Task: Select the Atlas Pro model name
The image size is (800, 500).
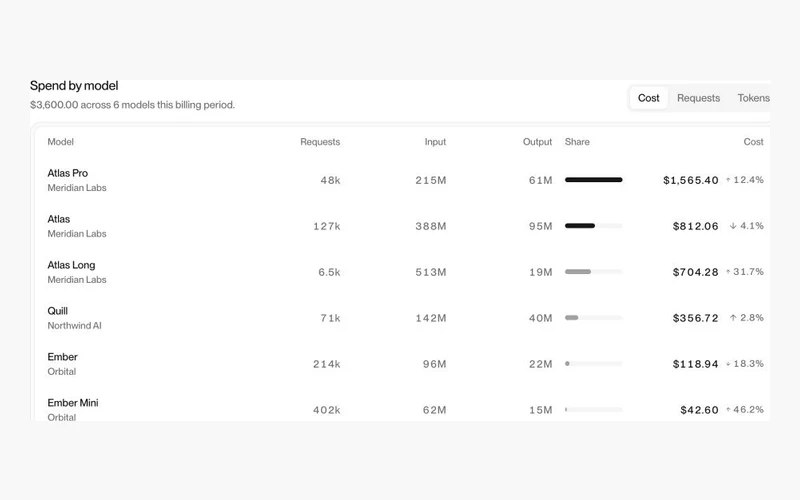Action: point(67,173)
